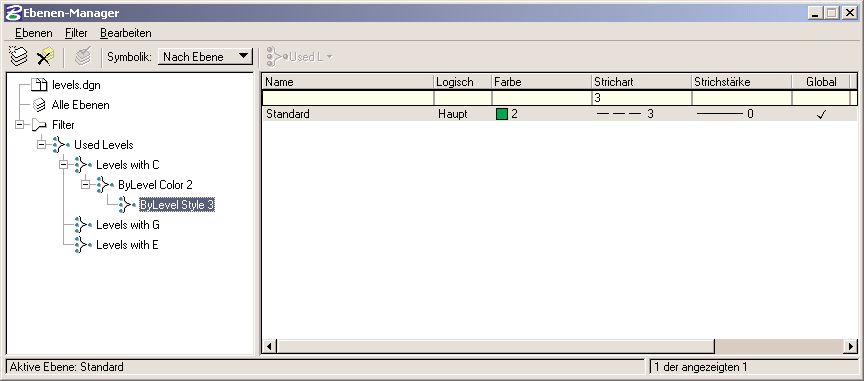Sort by the Strichart column header
This screenshot has width=864, height=381.
641,82
